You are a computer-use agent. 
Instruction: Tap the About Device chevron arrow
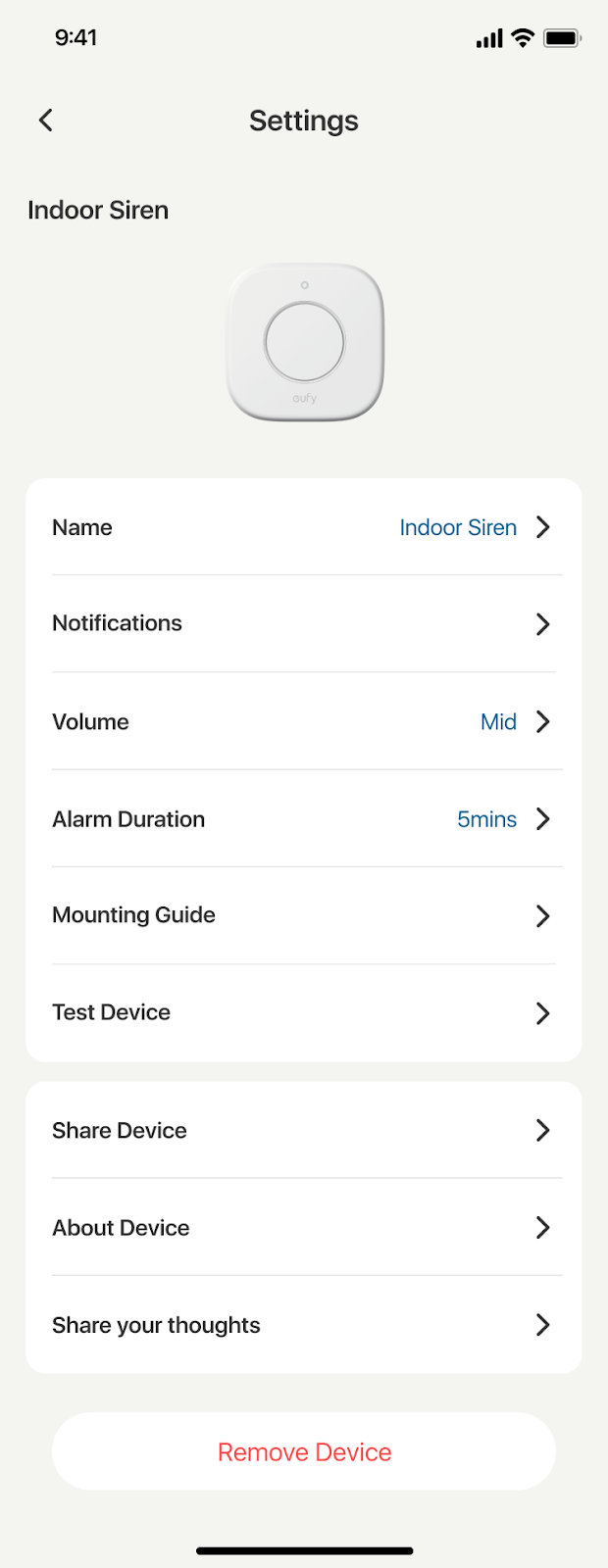[543, 1228]
